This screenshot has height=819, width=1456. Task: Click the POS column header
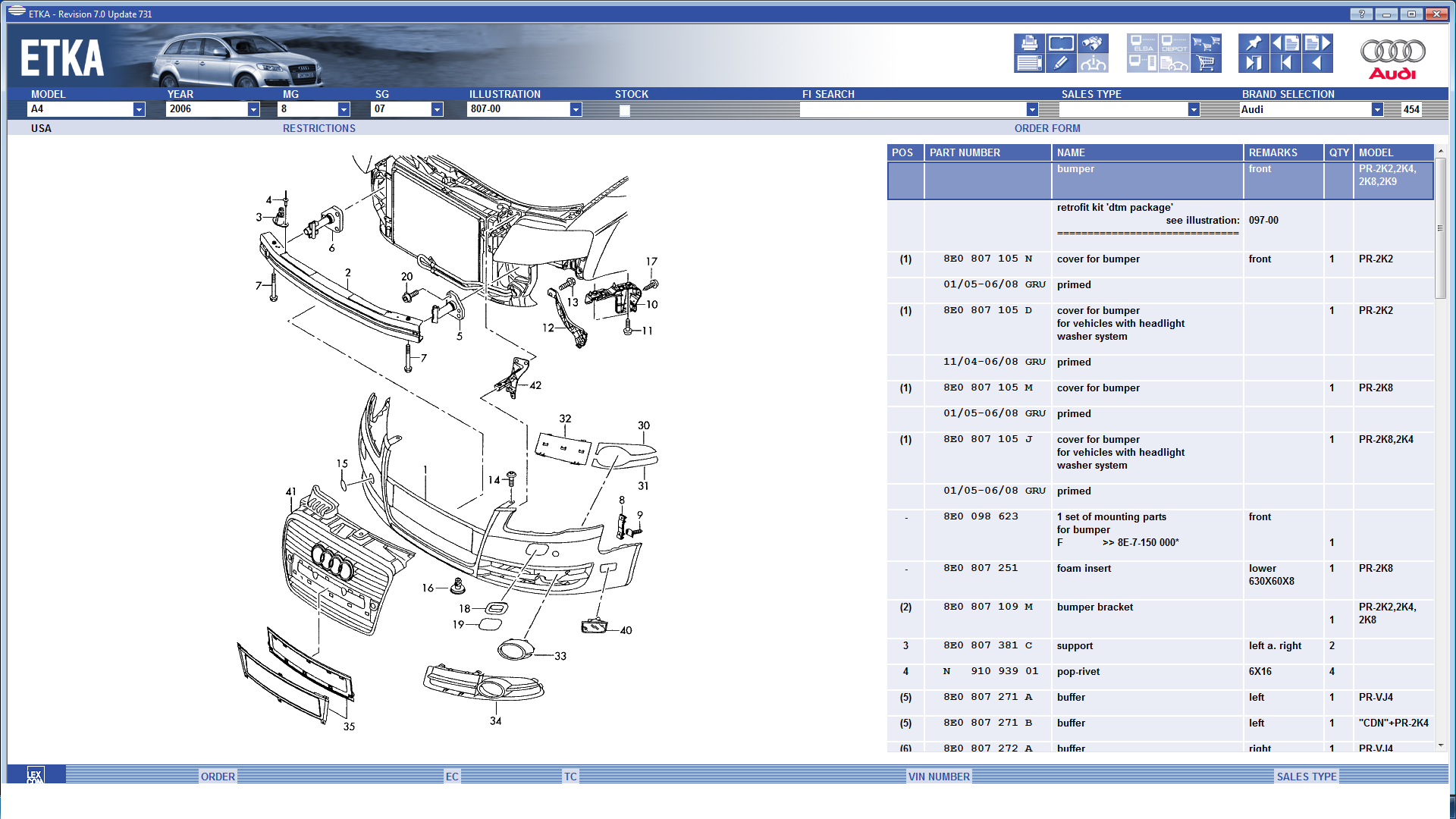click(905, 152)
